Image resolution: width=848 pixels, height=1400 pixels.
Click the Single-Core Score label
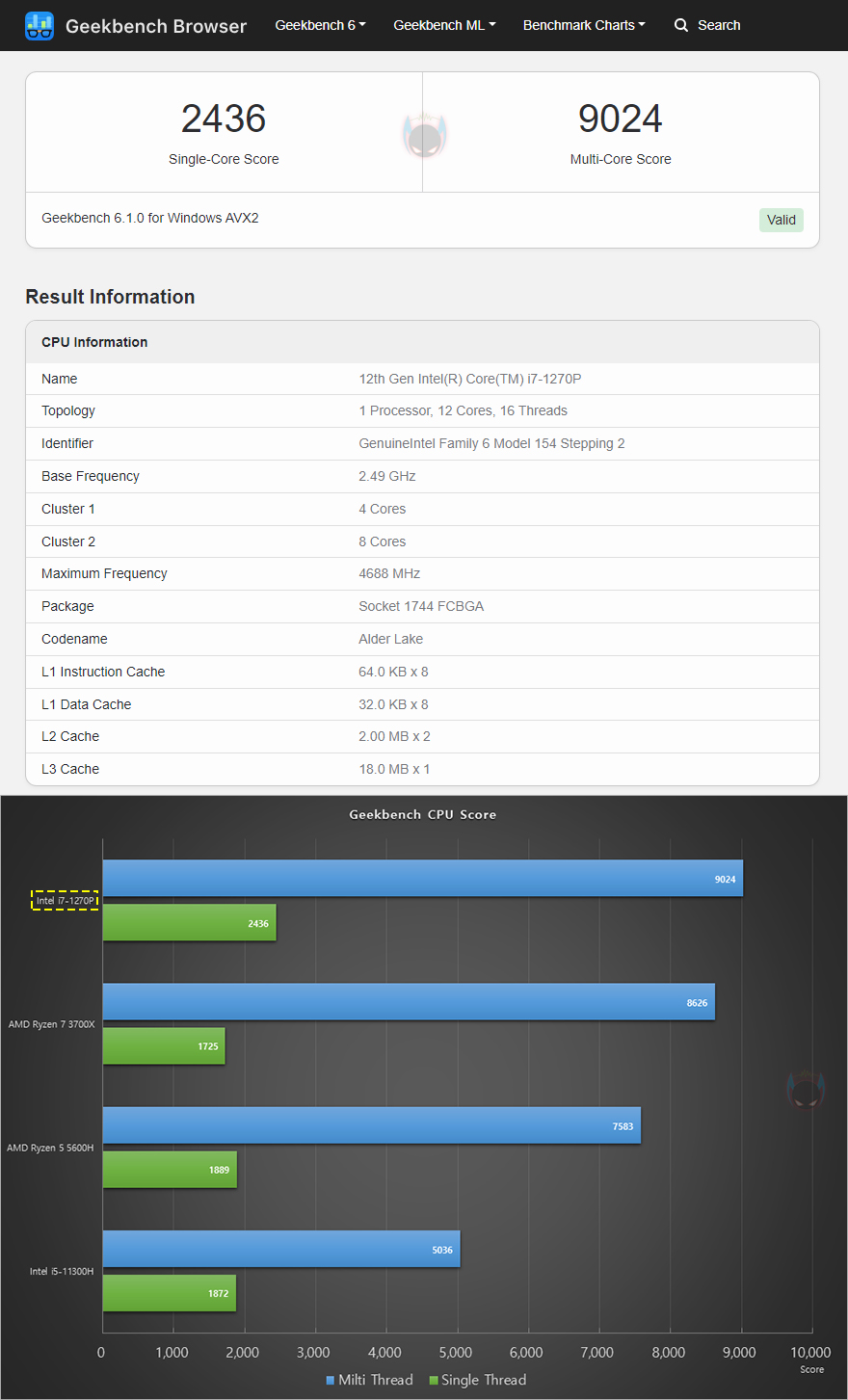(x=224, y=159)
